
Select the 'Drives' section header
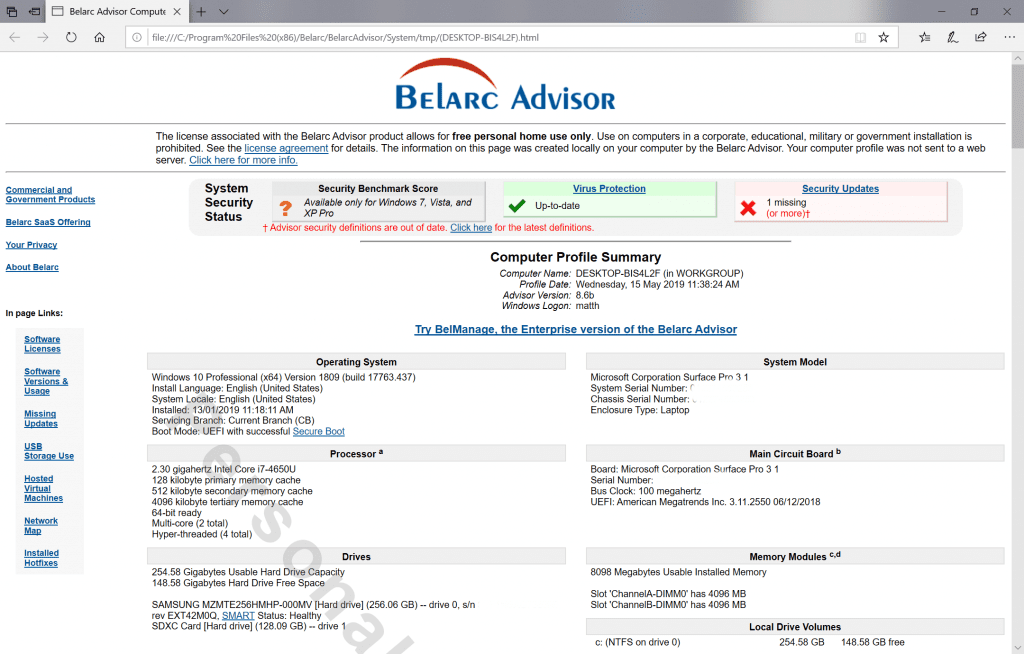357,557
